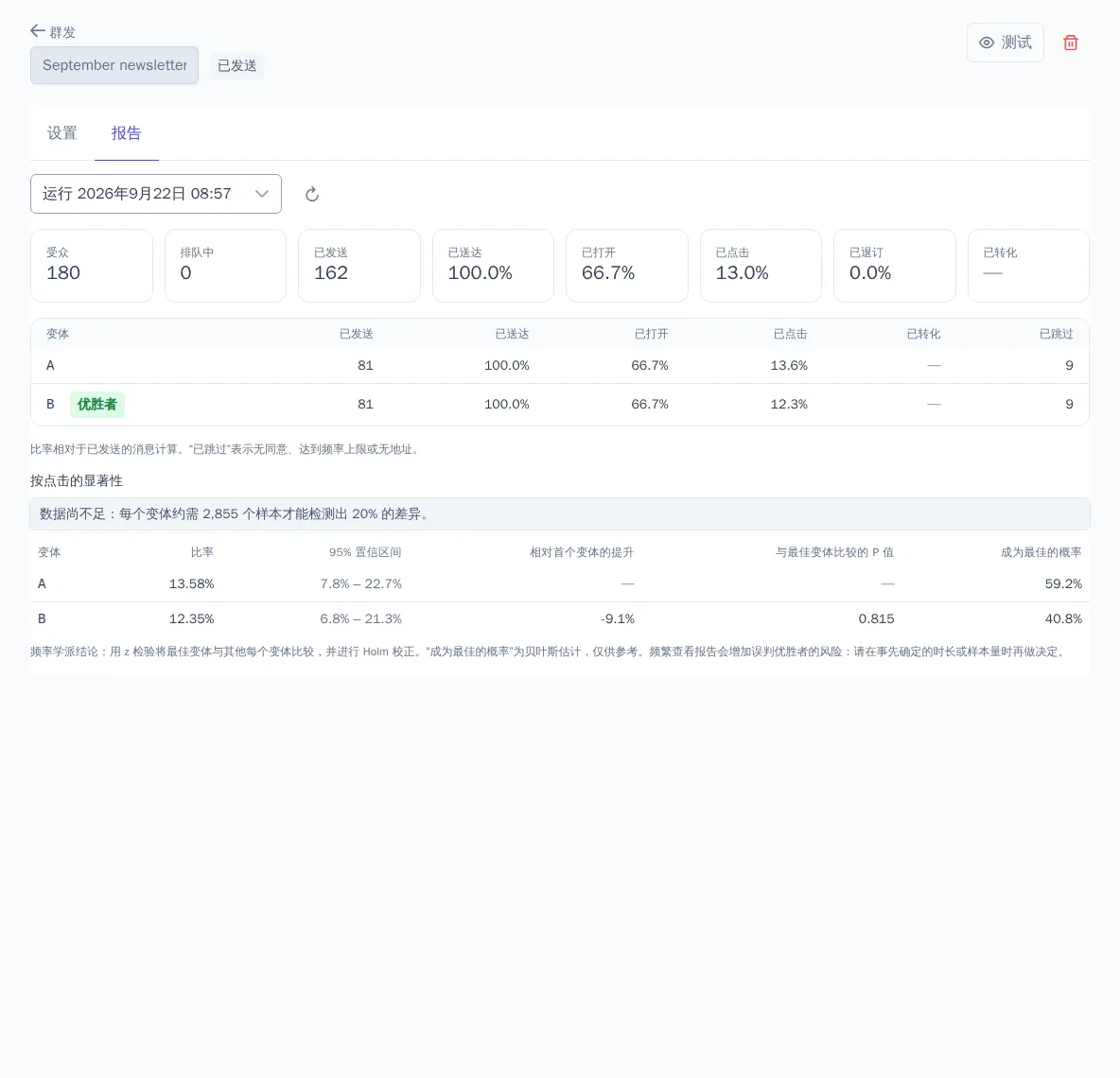Click the 优胜者 badge on variant B

pos(97,404)
